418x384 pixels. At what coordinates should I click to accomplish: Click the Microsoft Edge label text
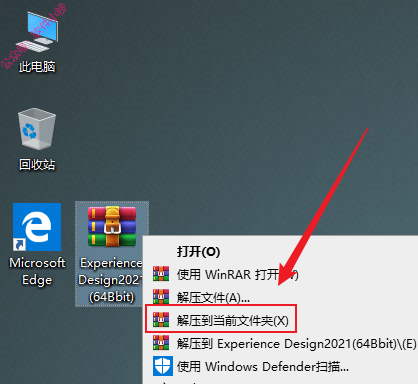[37, 271]
